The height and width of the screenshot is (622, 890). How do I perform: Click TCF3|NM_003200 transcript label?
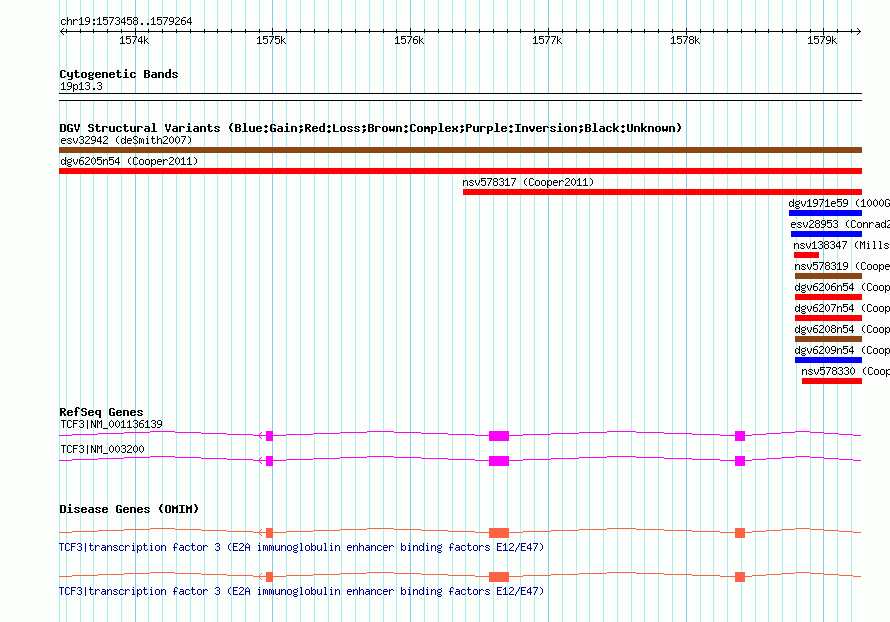102,449
